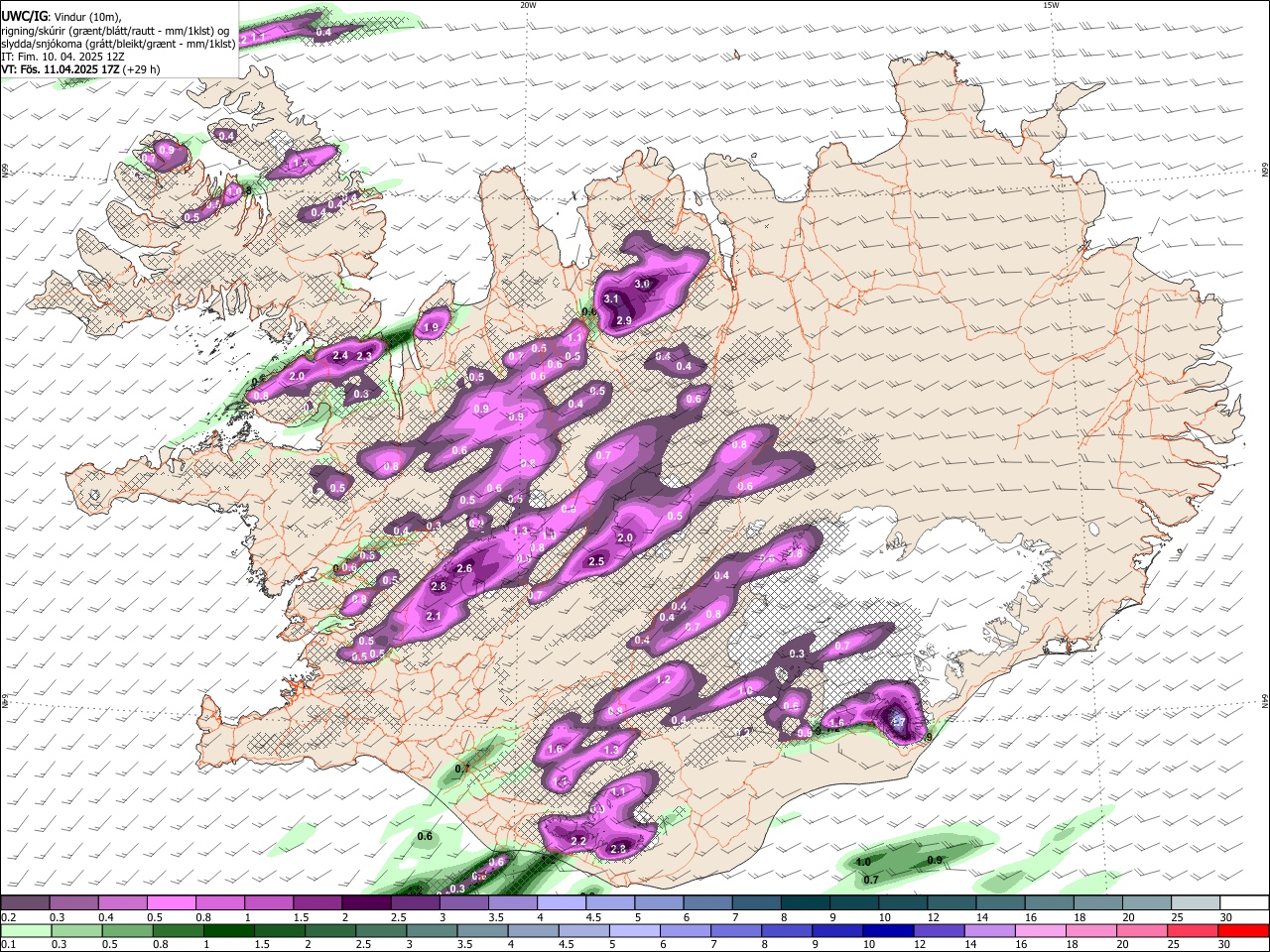1270x952 pixels.
Task: Select the 2.5 value in the central band
Action: click(596, 561)
